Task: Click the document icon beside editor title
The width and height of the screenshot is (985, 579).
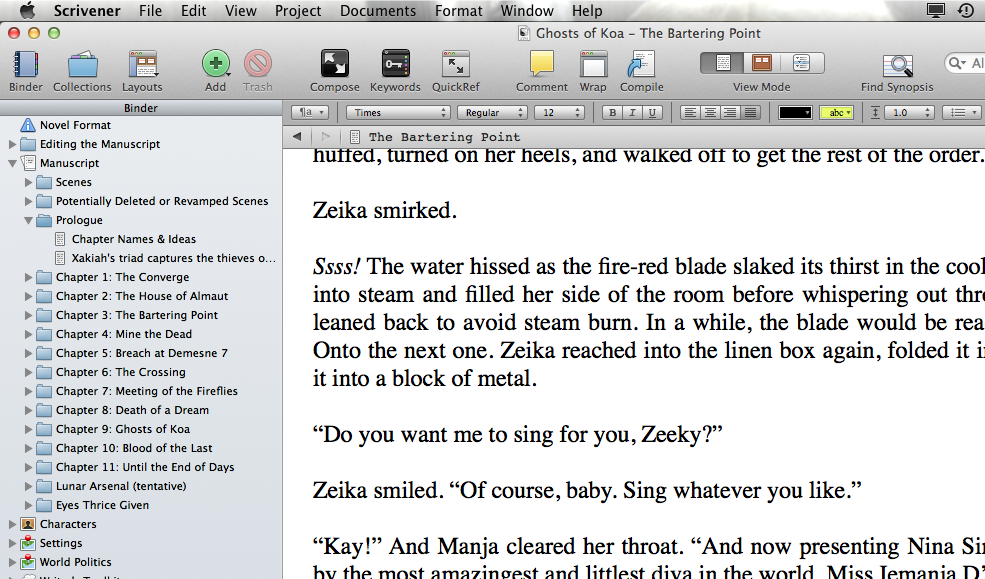Action: point(355,137)
